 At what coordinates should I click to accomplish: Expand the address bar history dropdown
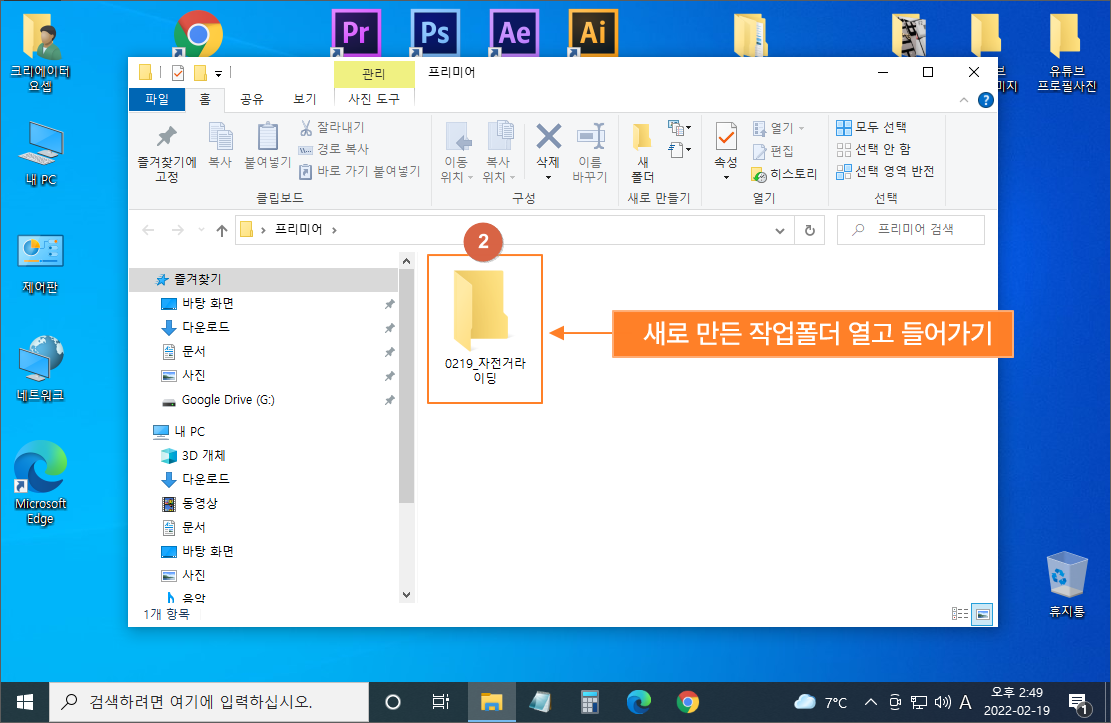[779, 230]
